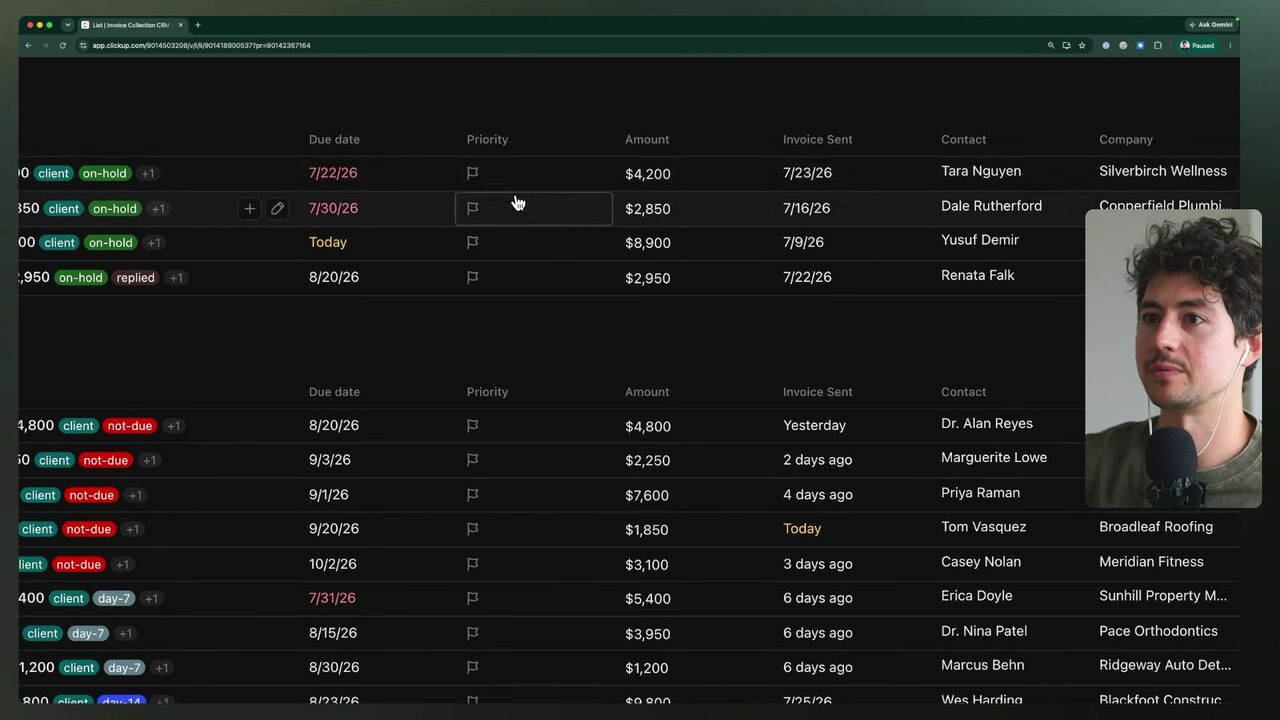Set priority flag for Renata Falk row

click(473, 277)
